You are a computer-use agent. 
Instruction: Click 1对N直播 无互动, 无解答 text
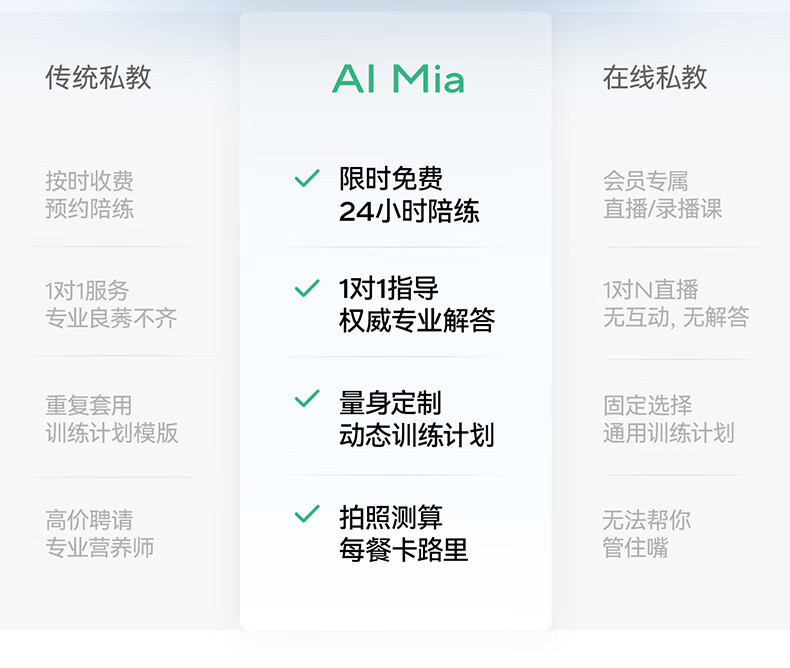pyautogui.click(x=675, y=304)
